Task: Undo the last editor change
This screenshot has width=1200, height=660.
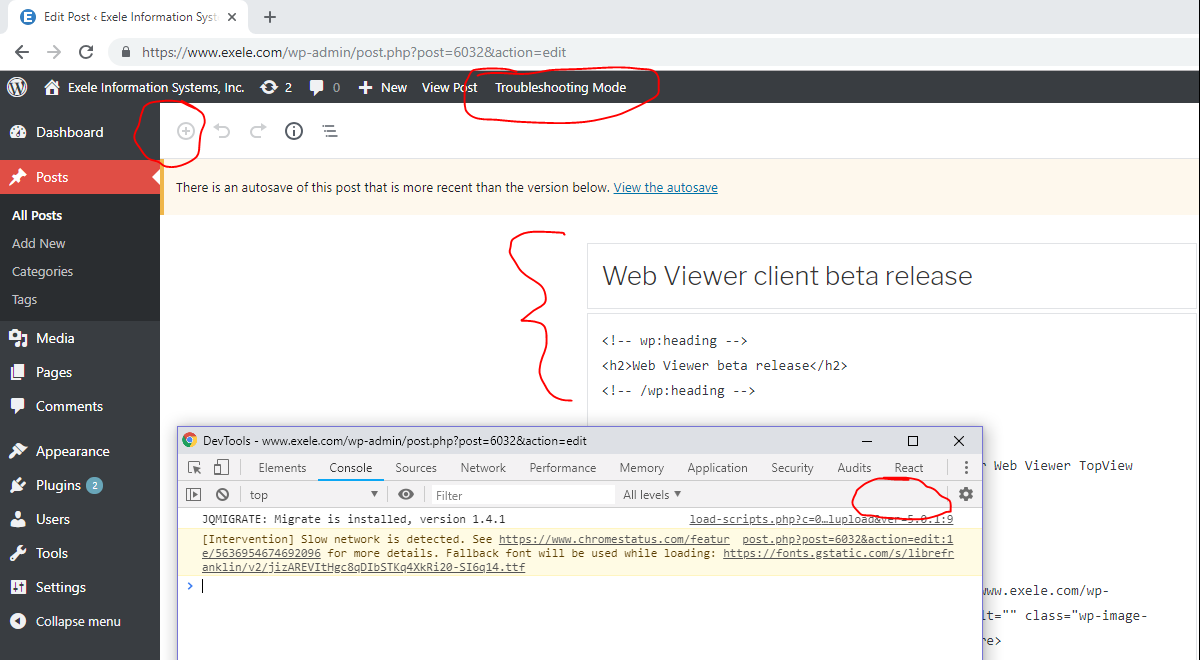Action: tap(222, 131)
